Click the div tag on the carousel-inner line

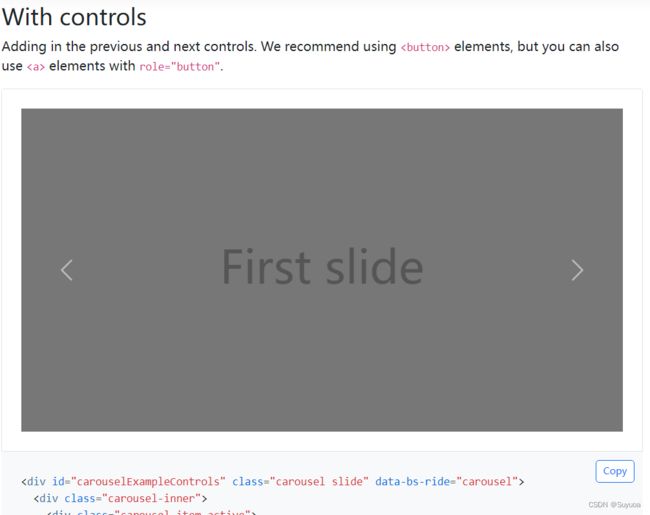(46, 498)
